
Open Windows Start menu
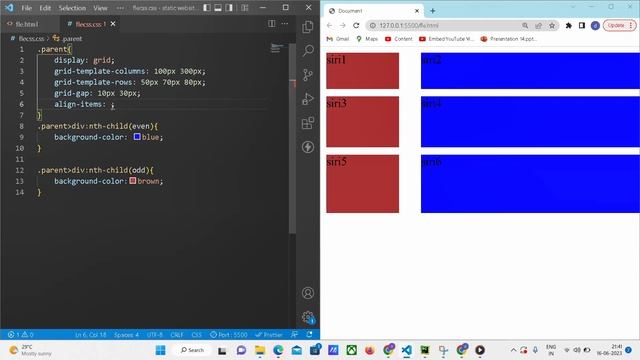pyautogui.click(x=160, y=350)
